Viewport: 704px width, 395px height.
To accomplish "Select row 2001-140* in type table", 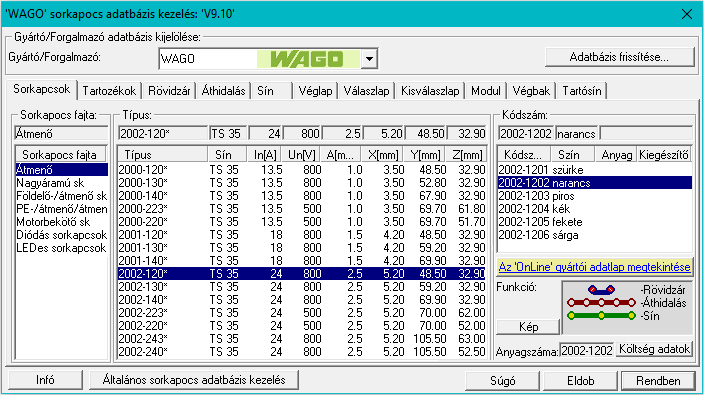I will (x=302, y=261).
